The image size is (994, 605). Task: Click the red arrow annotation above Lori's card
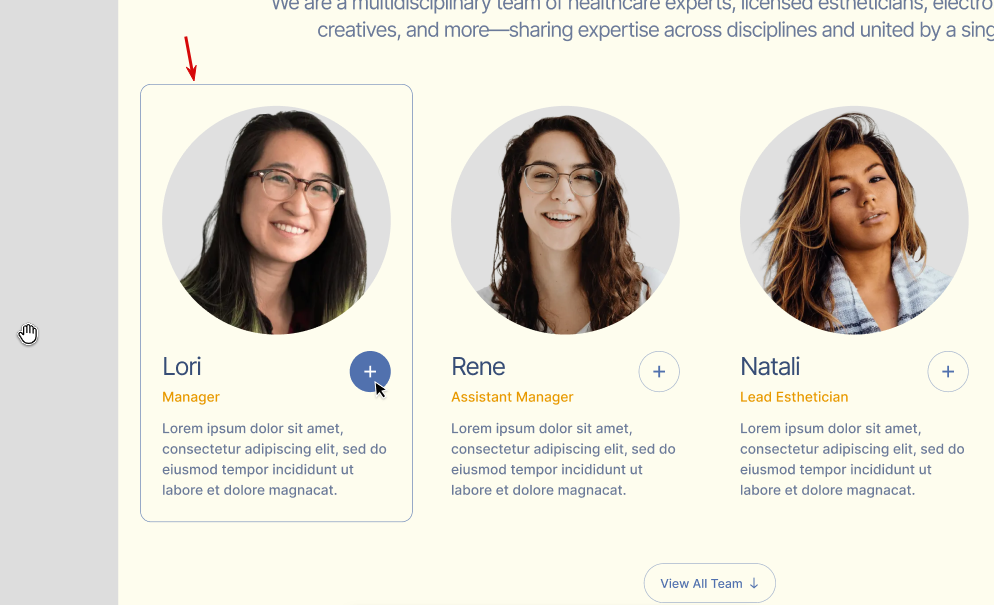(x=190, y=58)
